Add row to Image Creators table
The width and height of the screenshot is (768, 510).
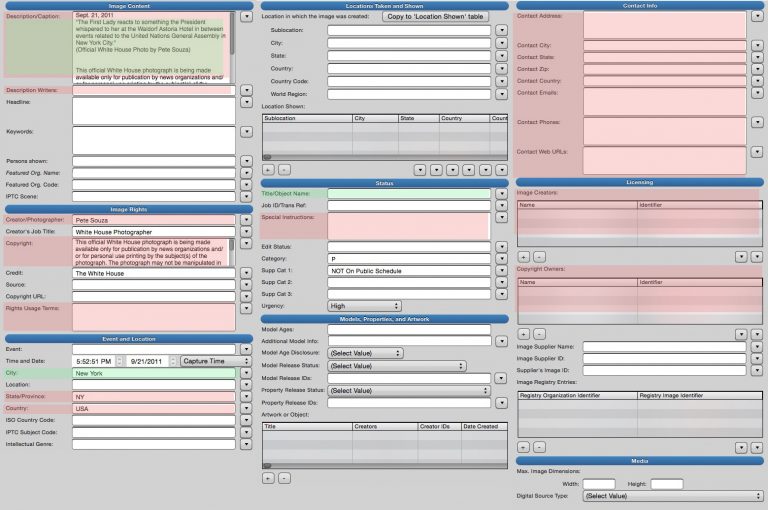point(524,257)
